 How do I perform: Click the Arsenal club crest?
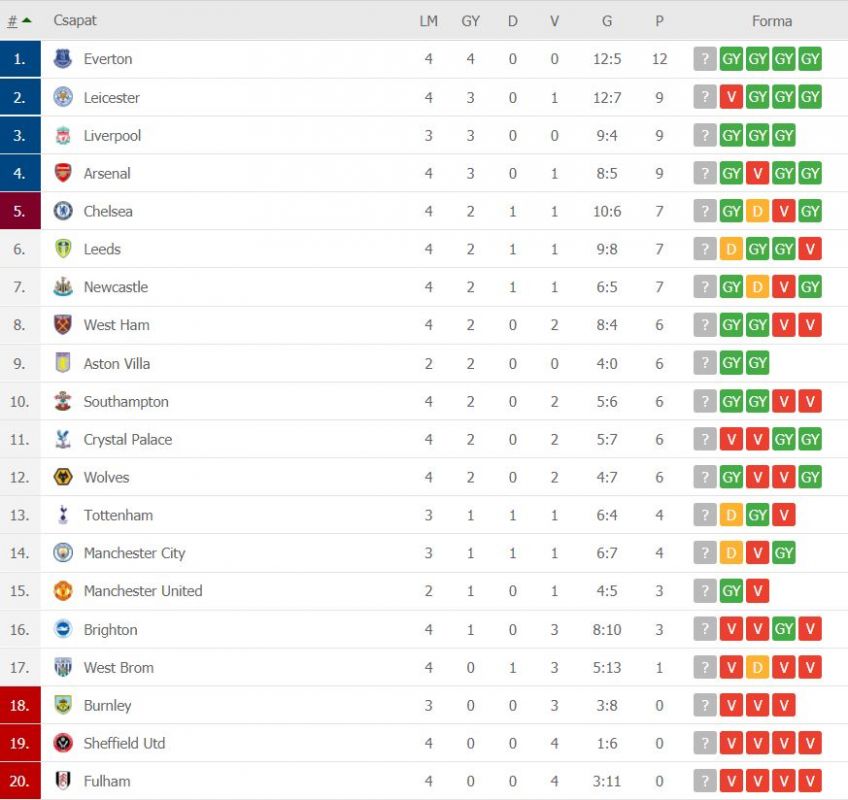(x=63, y=173)
